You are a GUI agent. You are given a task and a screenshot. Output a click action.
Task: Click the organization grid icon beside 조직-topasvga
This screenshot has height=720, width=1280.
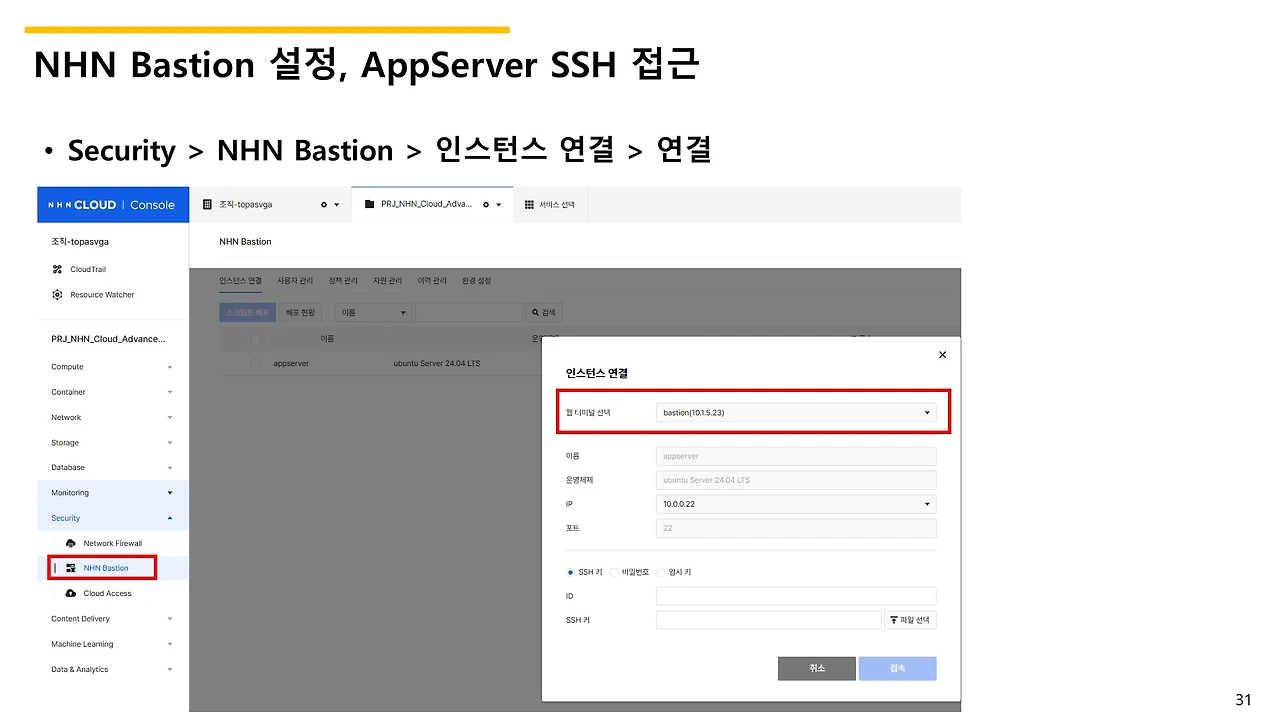207,204
